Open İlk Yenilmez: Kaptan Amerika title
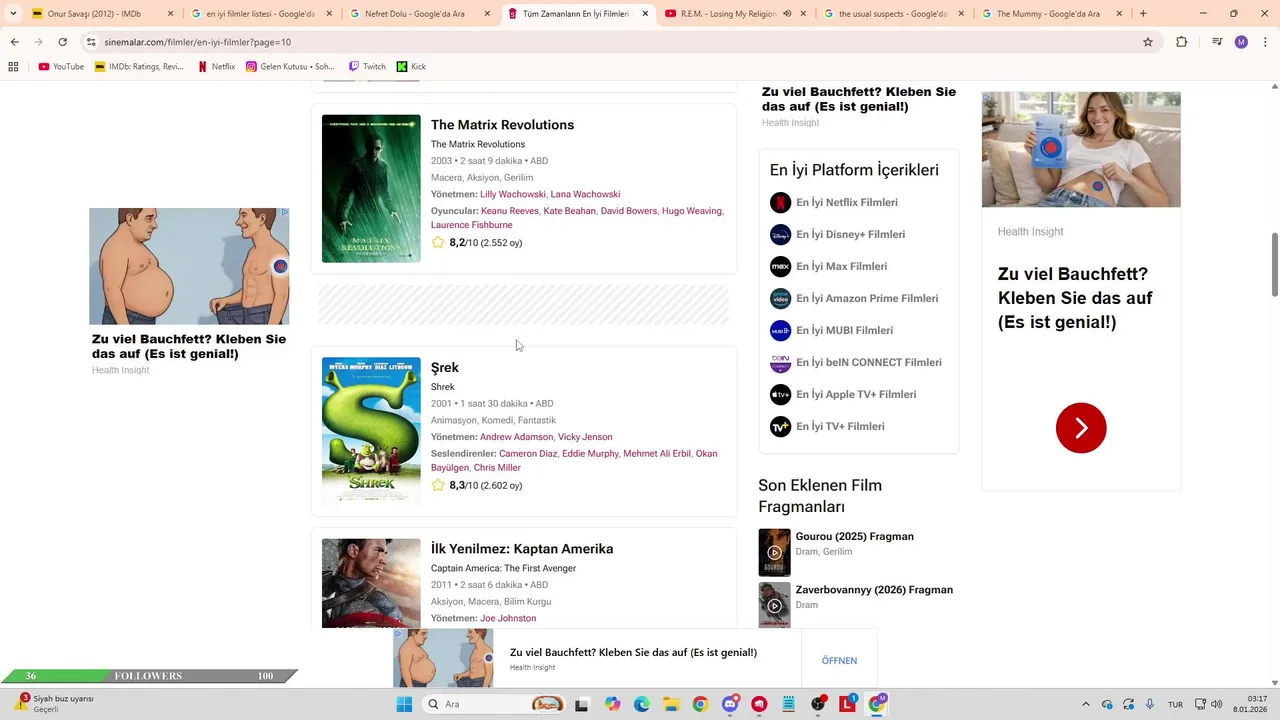Viewport: 1280px width, 720px height. 522,549
